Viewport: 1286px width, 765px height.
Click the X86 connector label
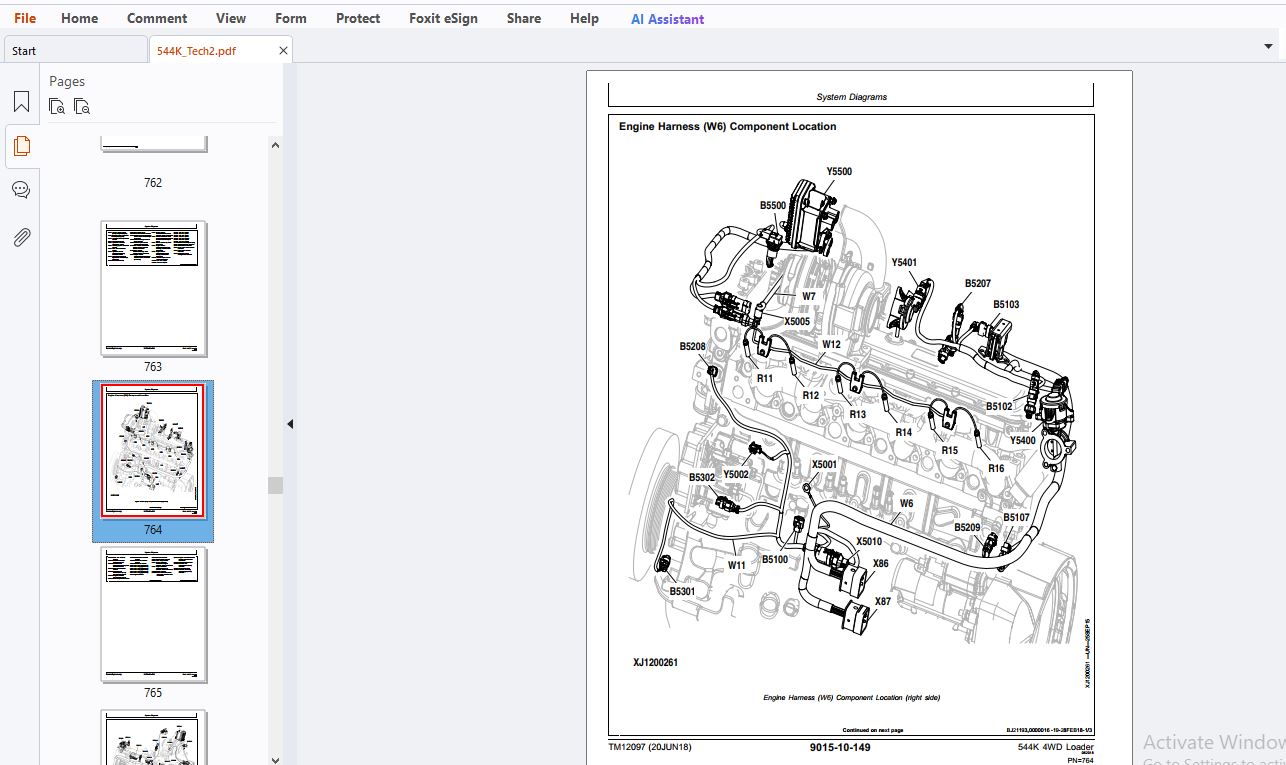tap(881, 564)
